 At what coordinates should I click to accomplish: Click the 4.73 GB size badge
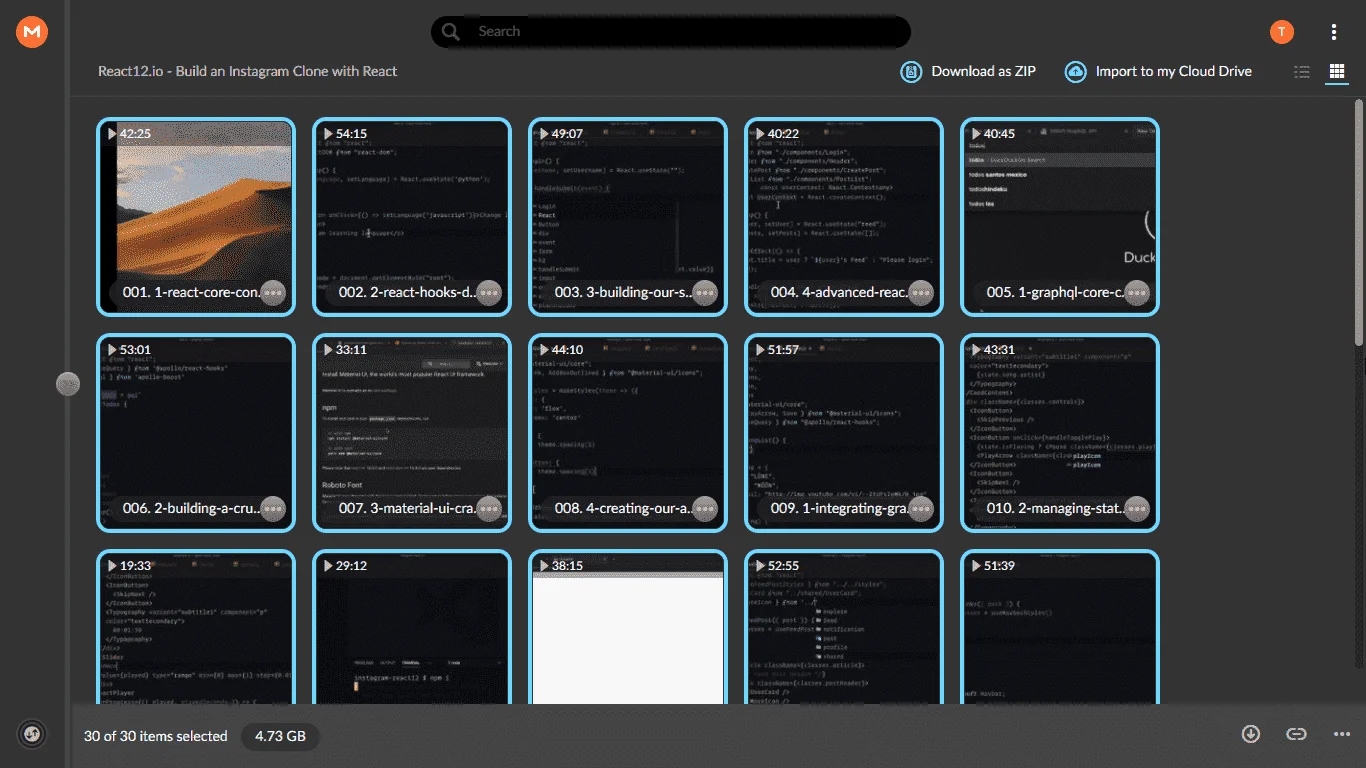280,736
